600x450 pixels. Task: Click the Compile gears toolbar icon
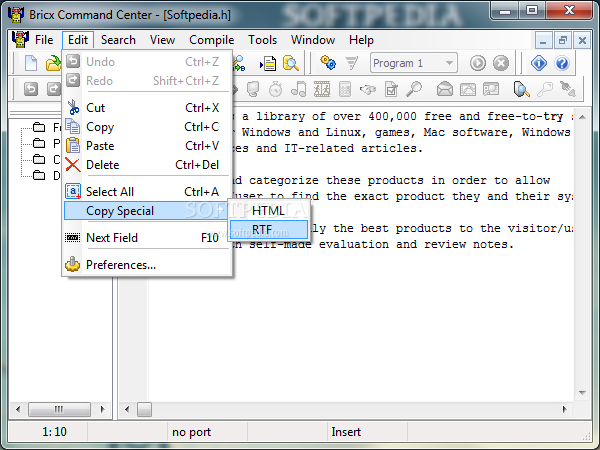[328, 63]
